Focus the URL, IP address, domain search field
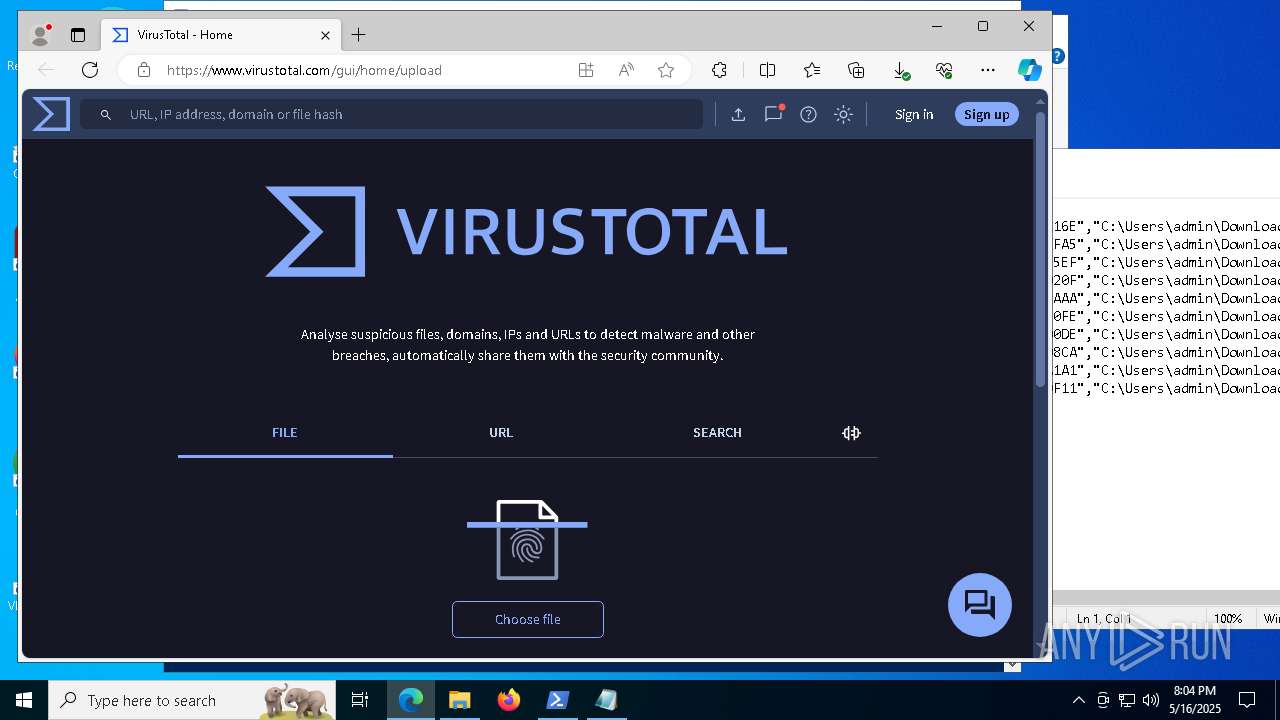The height and width of the screenshot is (720, 1280). (x=391, y=114)
